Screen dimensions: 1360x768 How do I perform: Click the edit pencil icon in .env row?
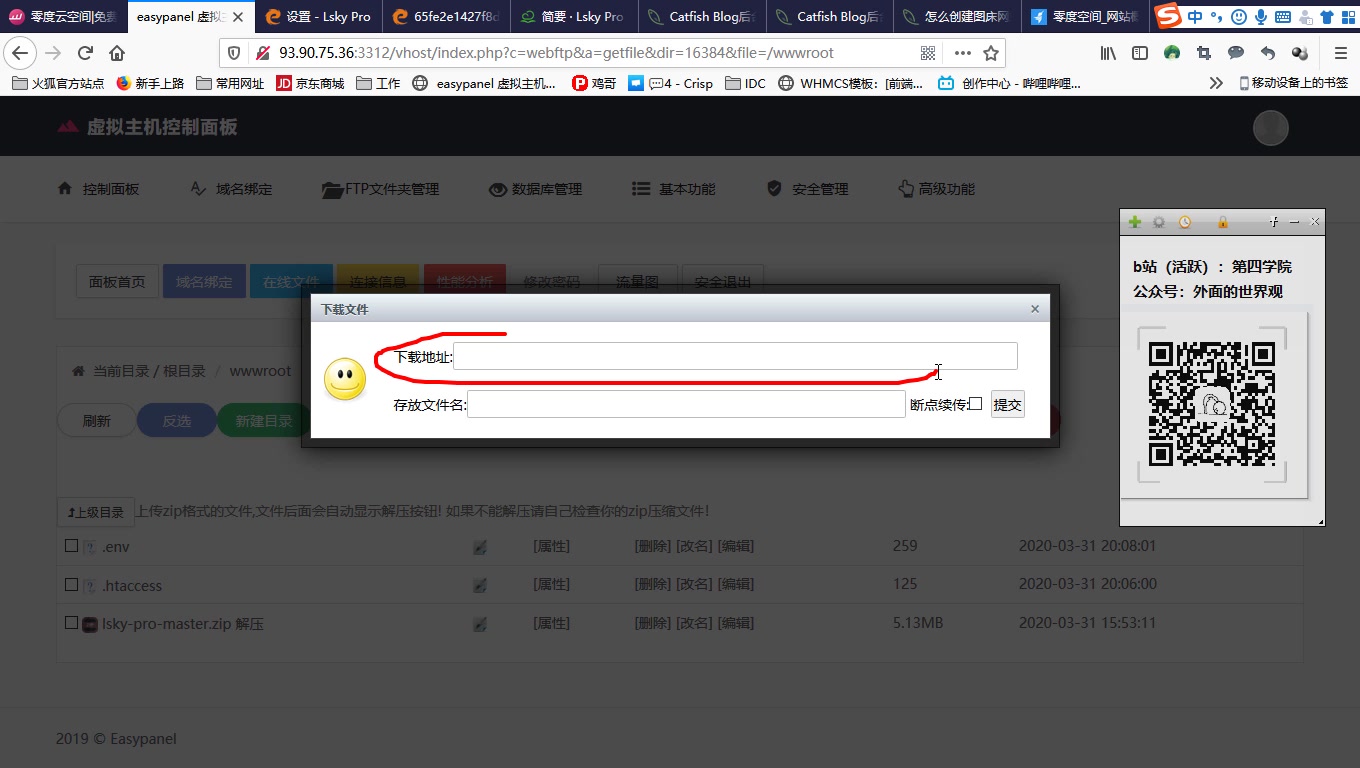click(x=480, y=547)
